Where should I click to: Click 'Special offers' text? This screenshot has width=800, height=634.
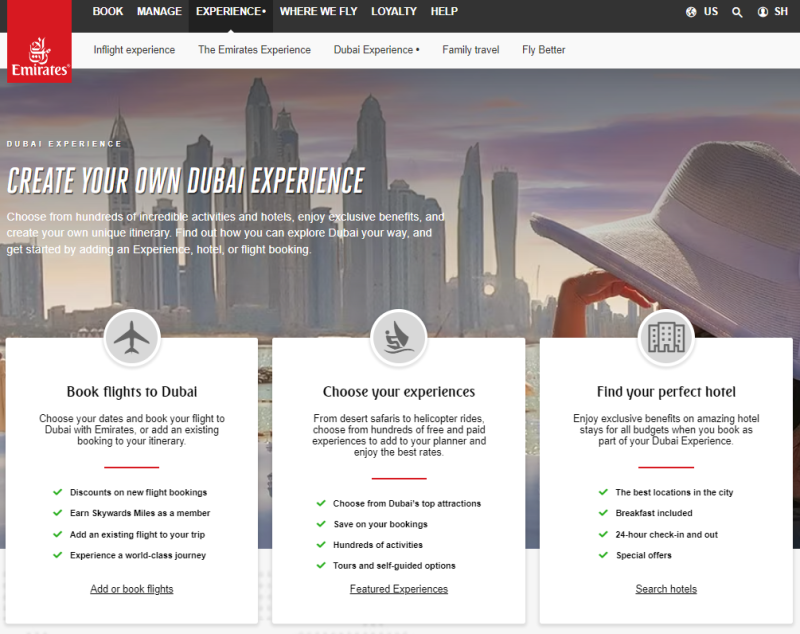tap(643, 555)
